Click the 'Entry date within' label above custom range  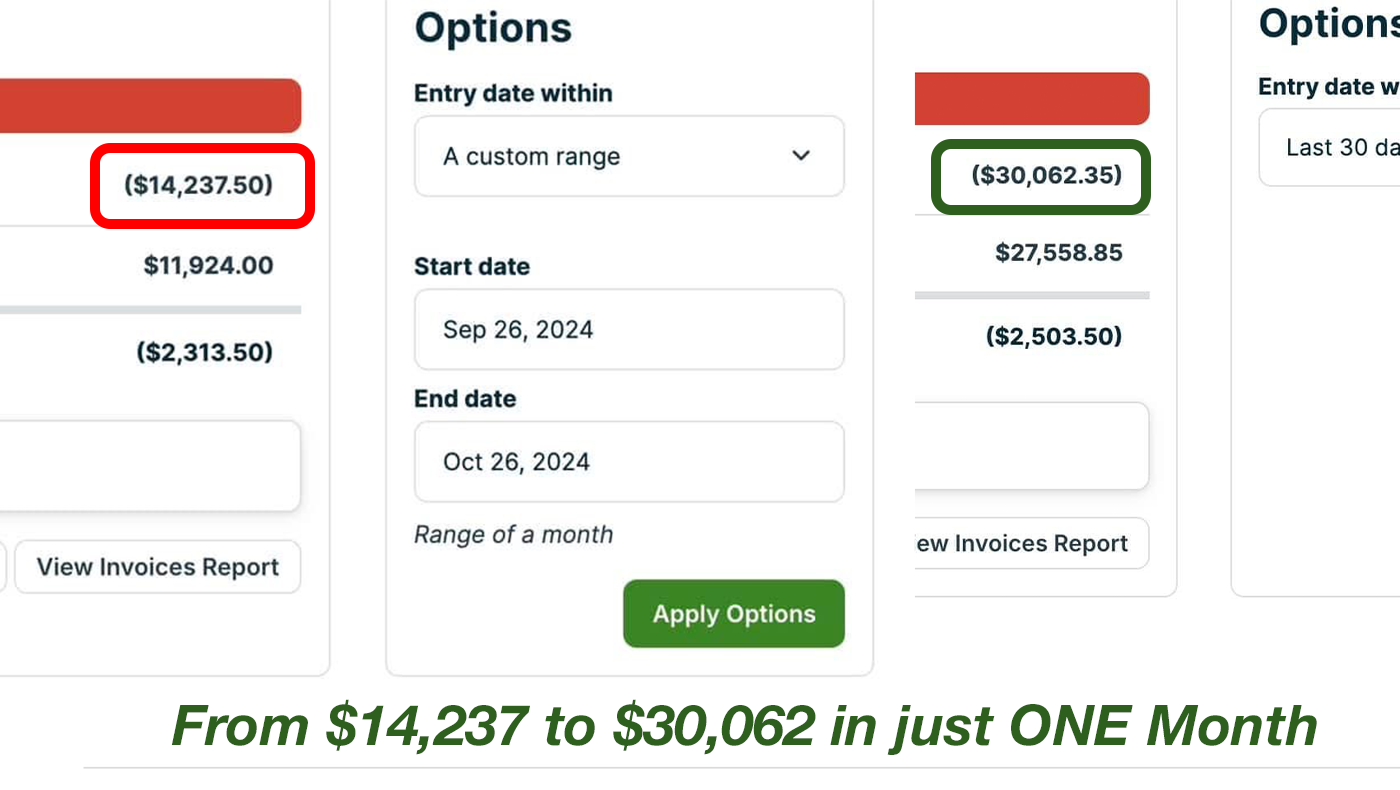[x=513, y=93]
